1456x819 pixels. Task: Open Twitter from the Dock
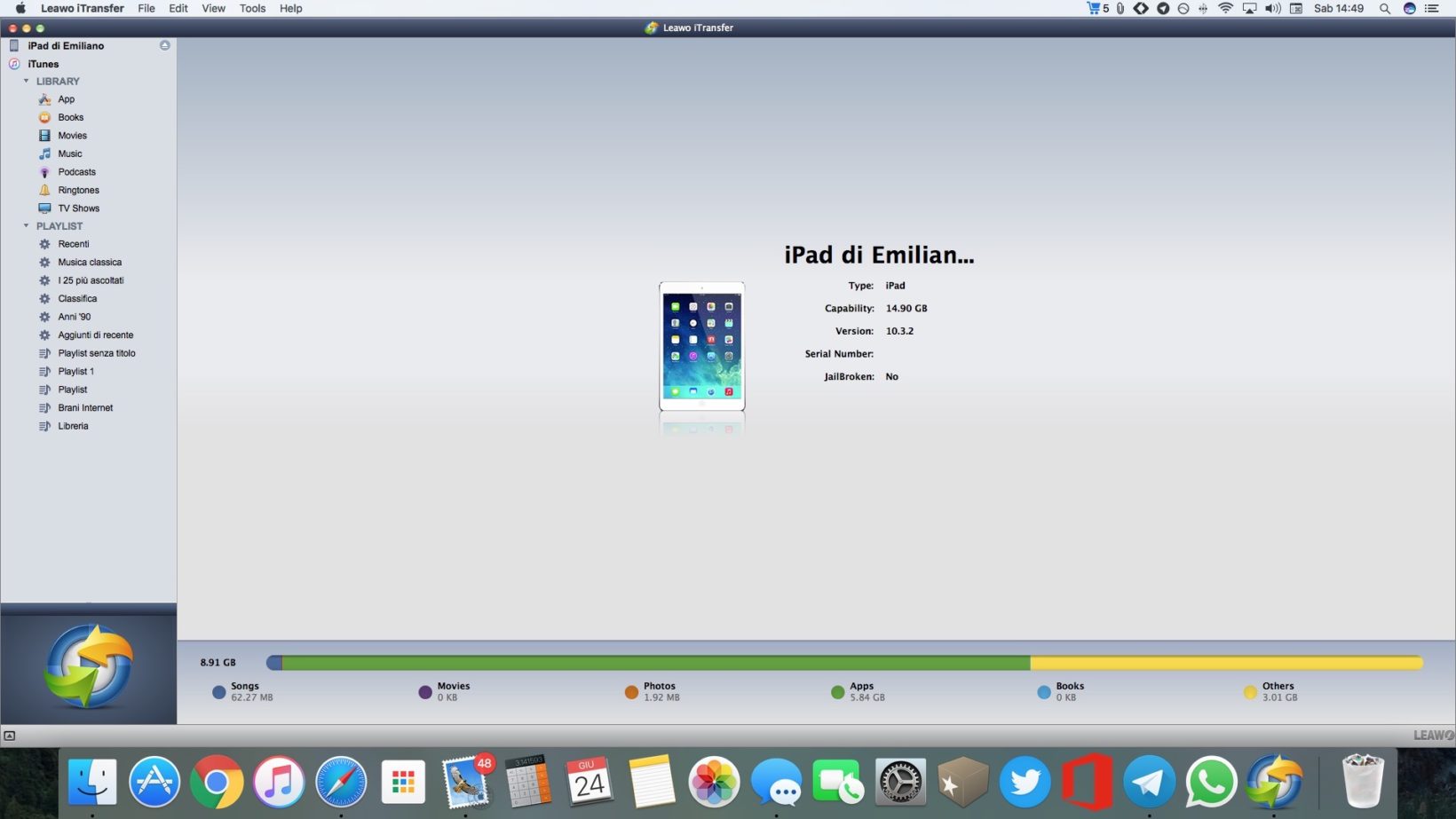point(1025,783)
